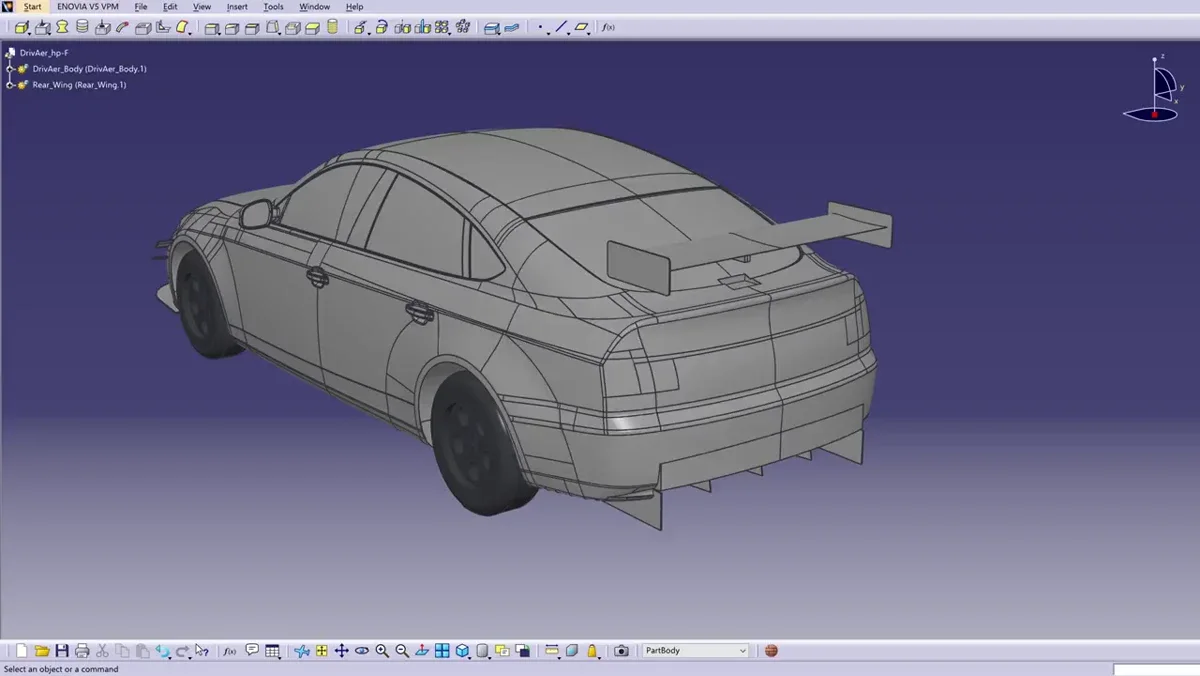
Task: Expand the DrivAer_Body tree branch
Action: 9,69
